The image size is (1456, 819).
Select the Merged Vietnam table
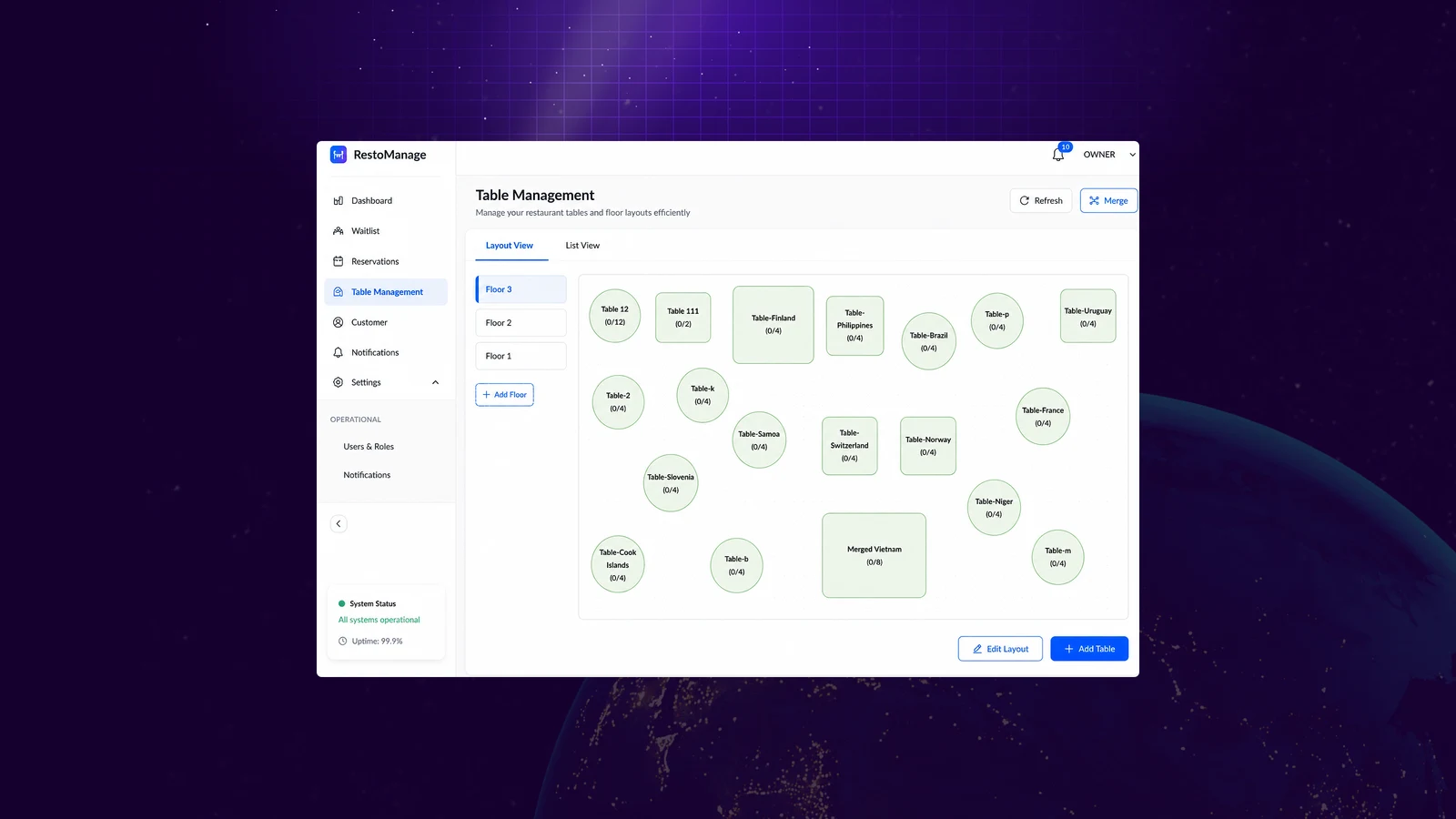pyautogui.click(x=875, y=555)
